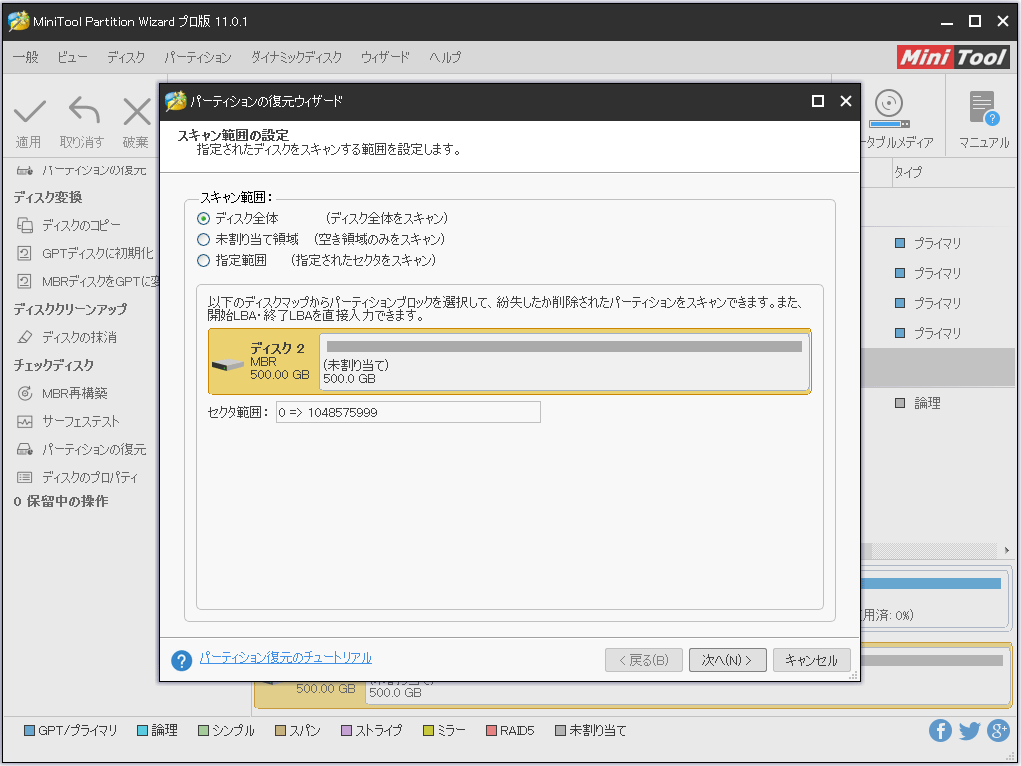The height and width of the screenshot is (766, 1021).
Task: Open the Manual (マニュアル) icon
Action: tap(983, 109)
